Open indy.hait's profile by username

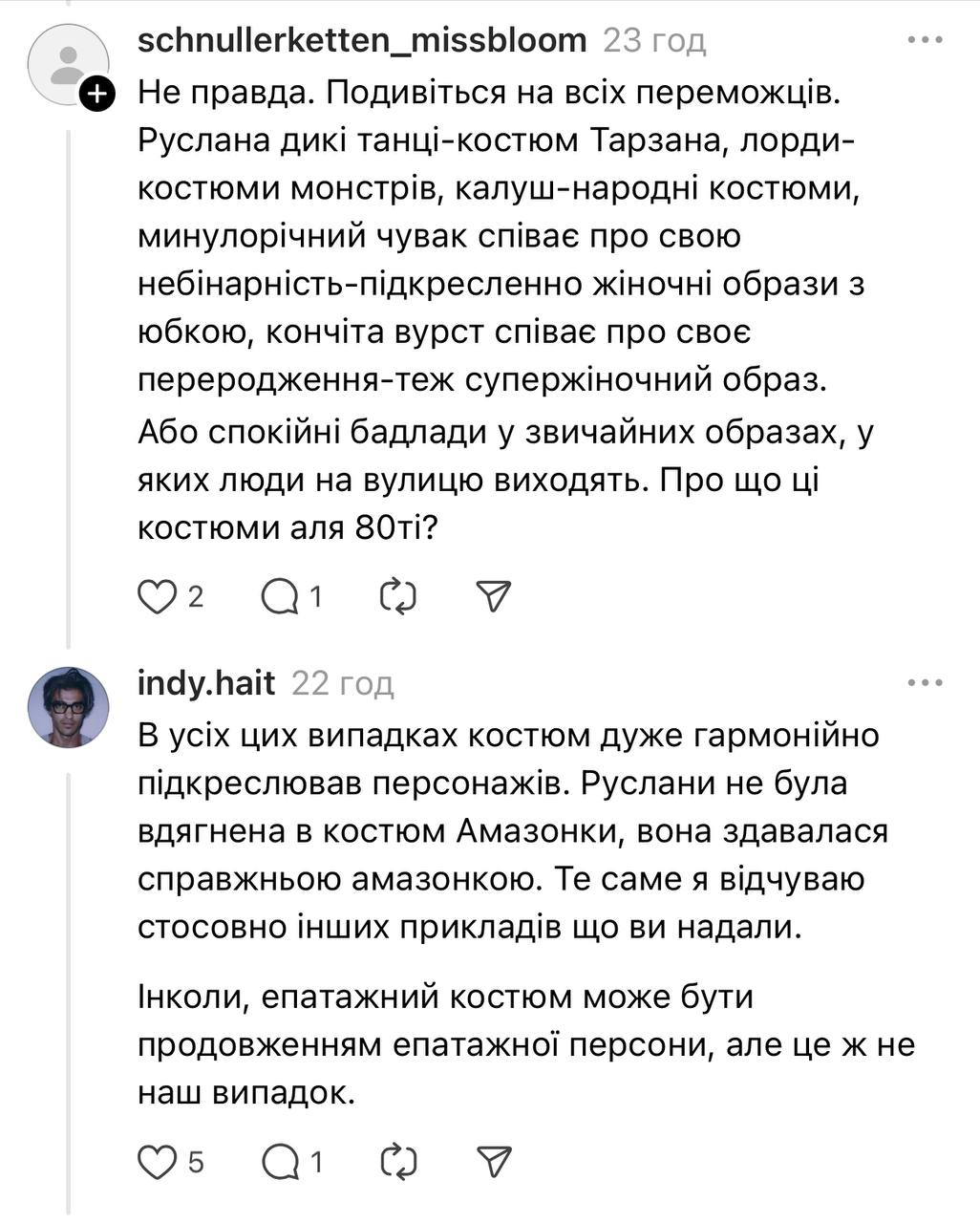tap(206, 683)
